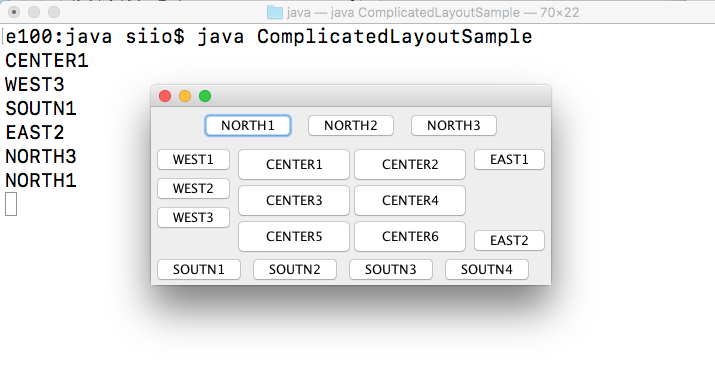This screenshot has height=375, width=715.
Task: Click the CENTER1 button
Action: (294, 164)
